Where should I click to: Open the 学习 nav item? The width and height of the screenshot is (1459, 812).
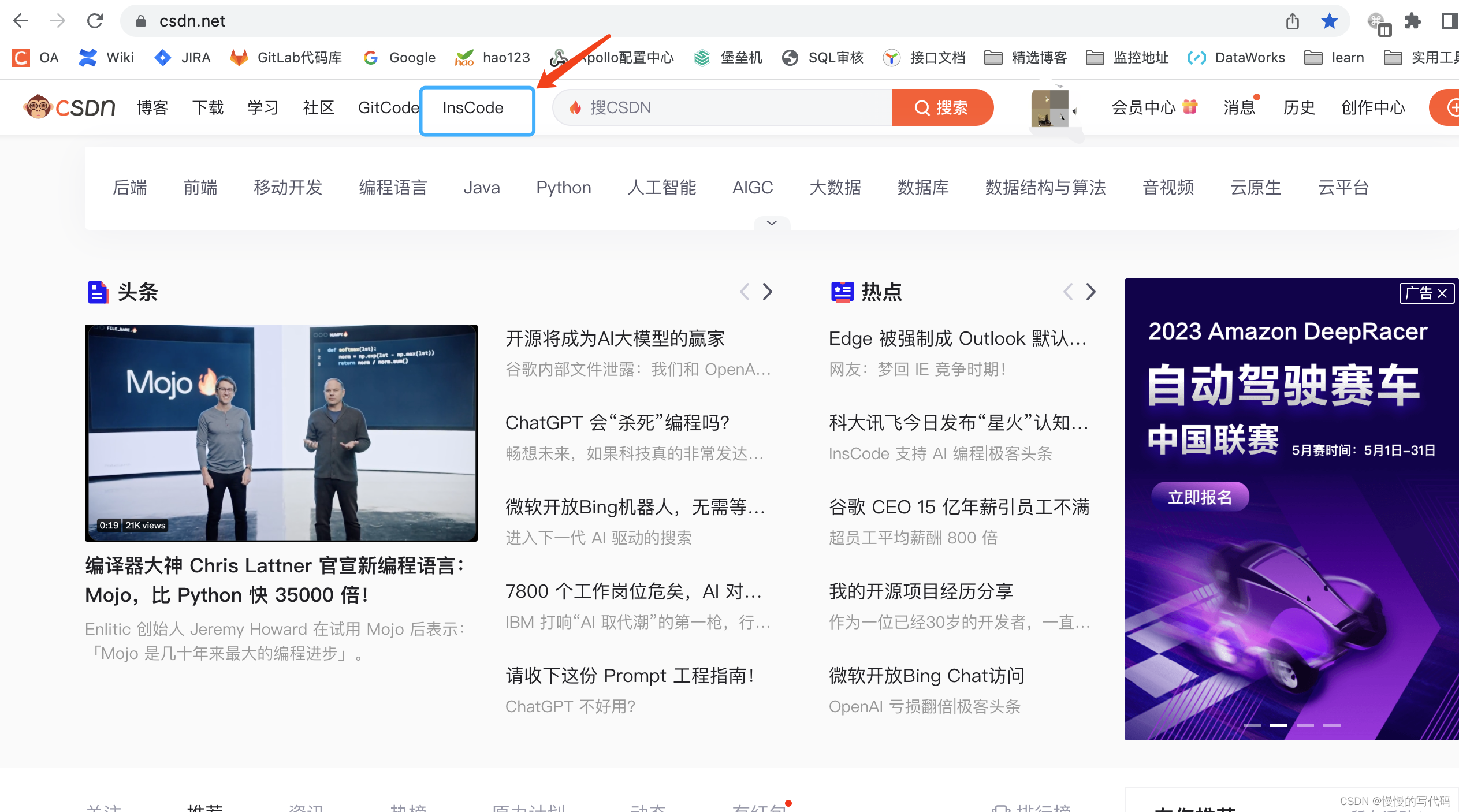[263, 107]
